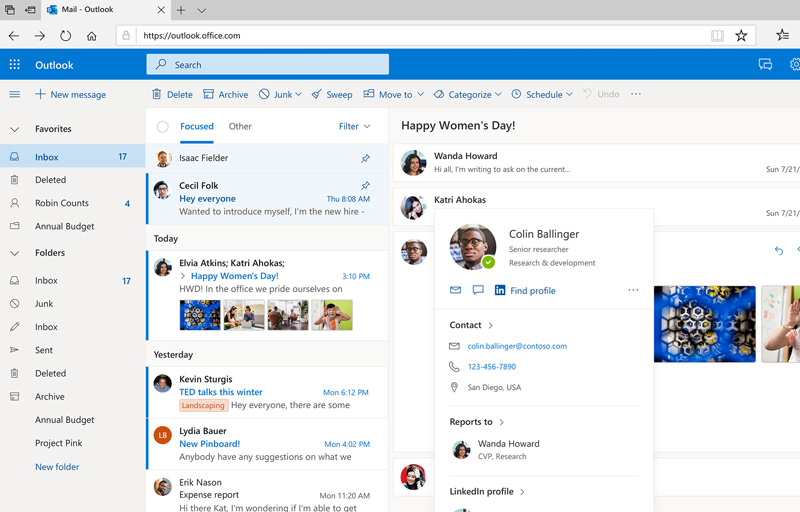800x512 pixels.
Task: Open Erik Nason's Expense report email
Action: 267,492
